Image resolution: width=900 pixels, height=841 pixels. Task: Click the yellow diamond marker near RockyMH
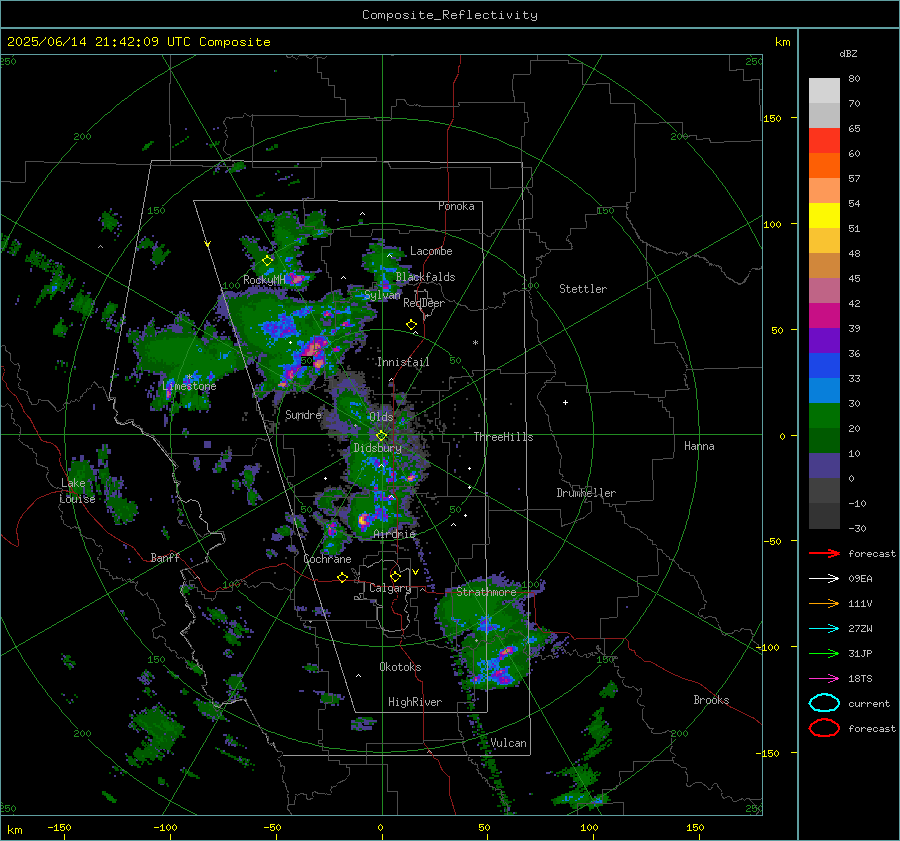[x=267, y=261]
